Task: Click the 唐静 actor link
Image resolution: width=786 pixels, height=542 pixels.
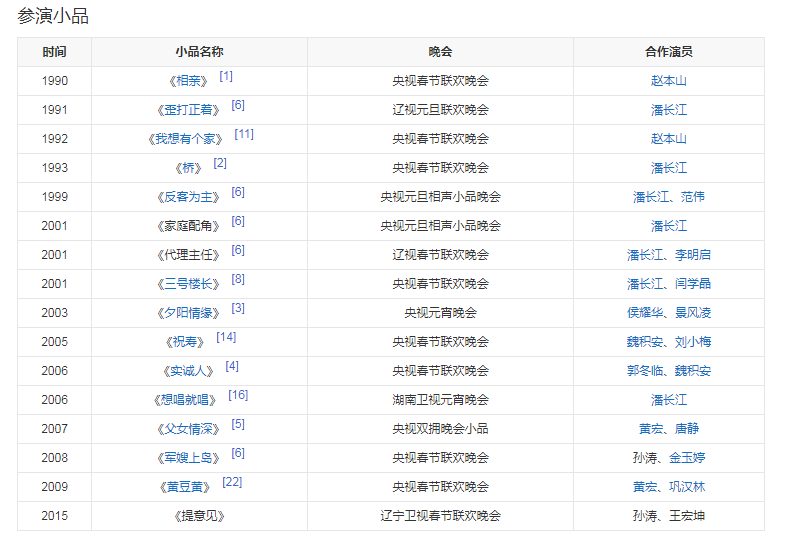Action: pyautogui.click(x=687, y=429)
